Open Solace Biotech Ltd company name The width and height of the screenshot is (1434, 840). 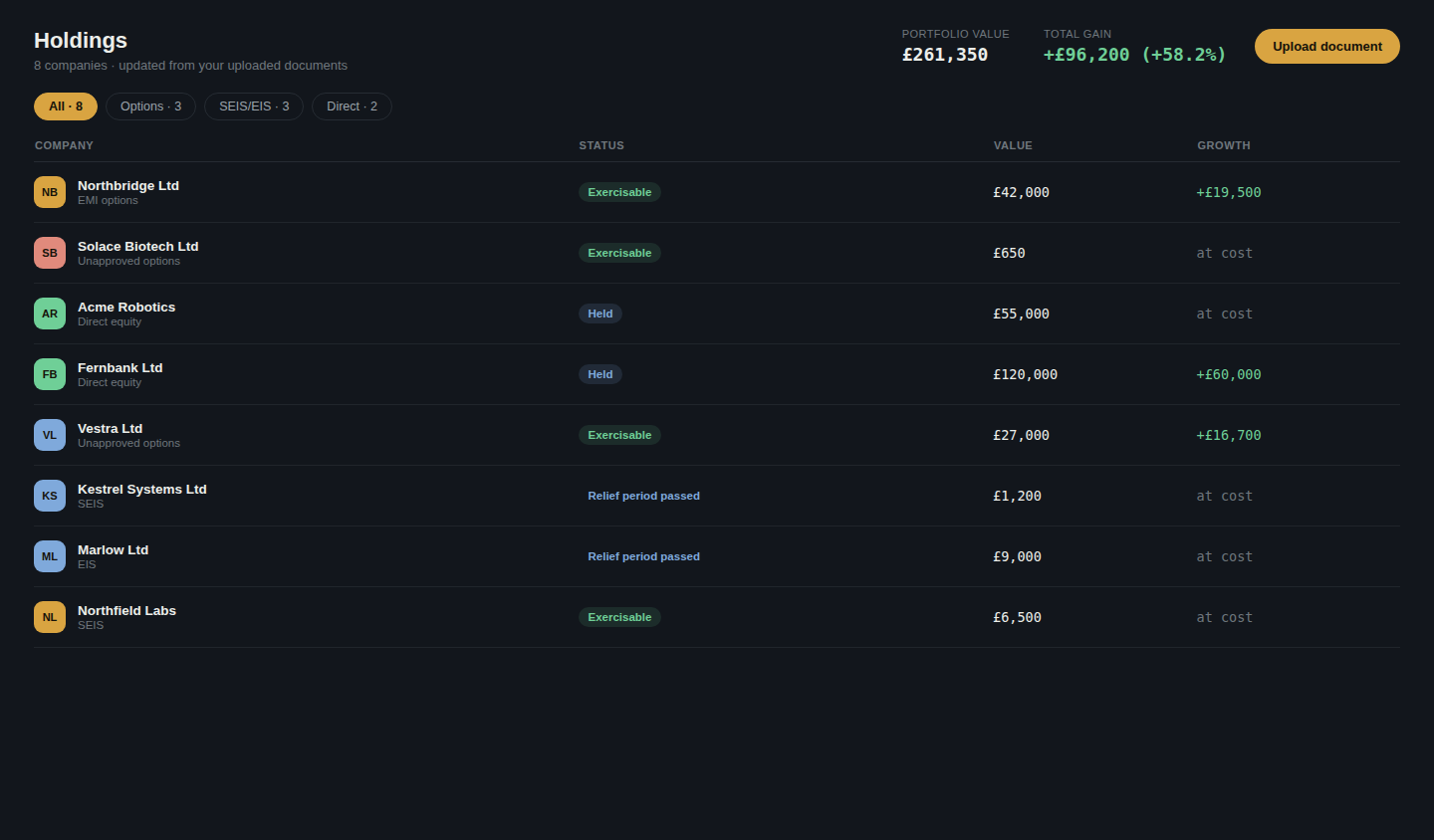pyautogui.click(x=138, y=246)
